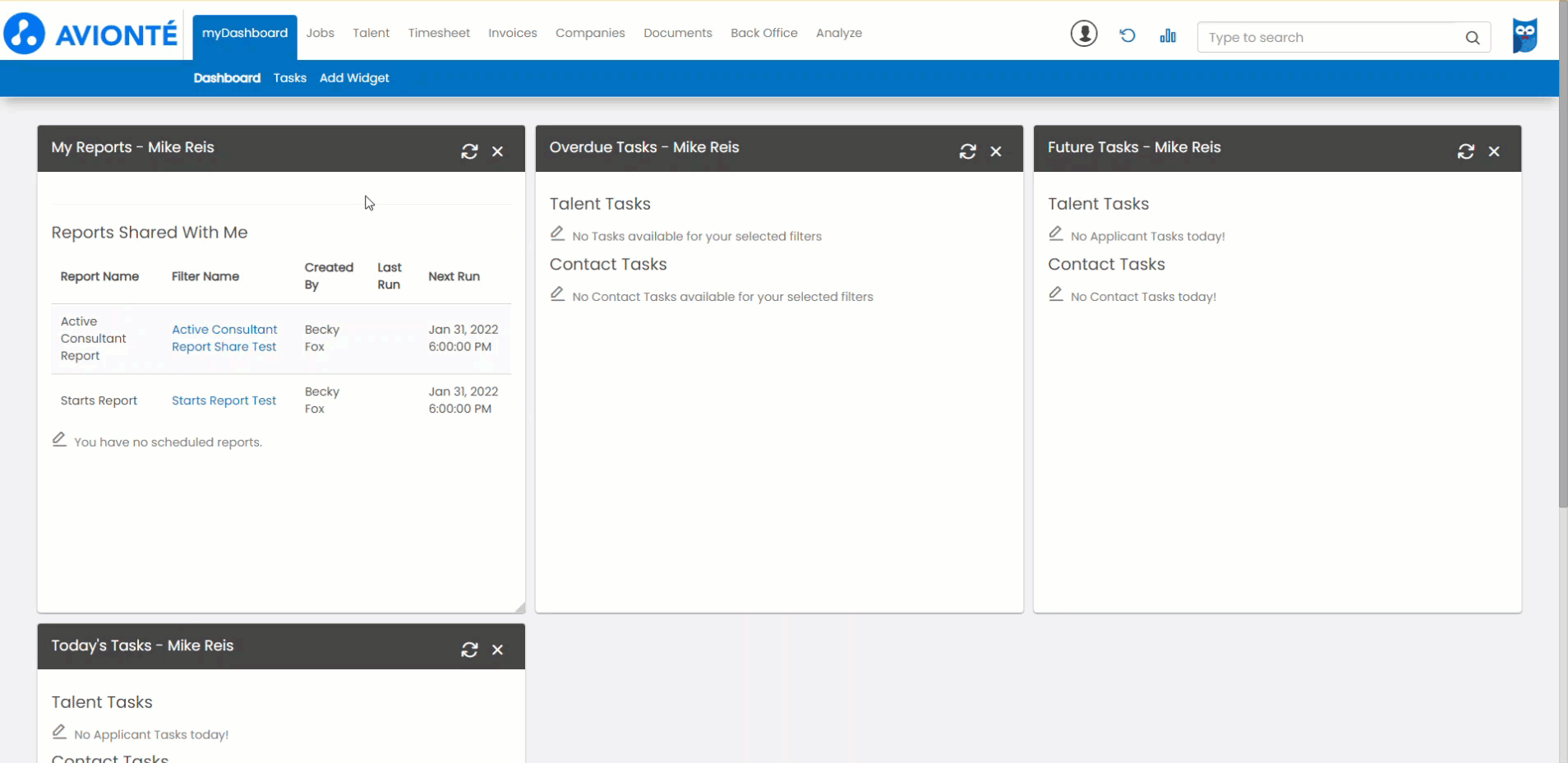
Task: Close the My Reports widget
Action: coord(498,151)
